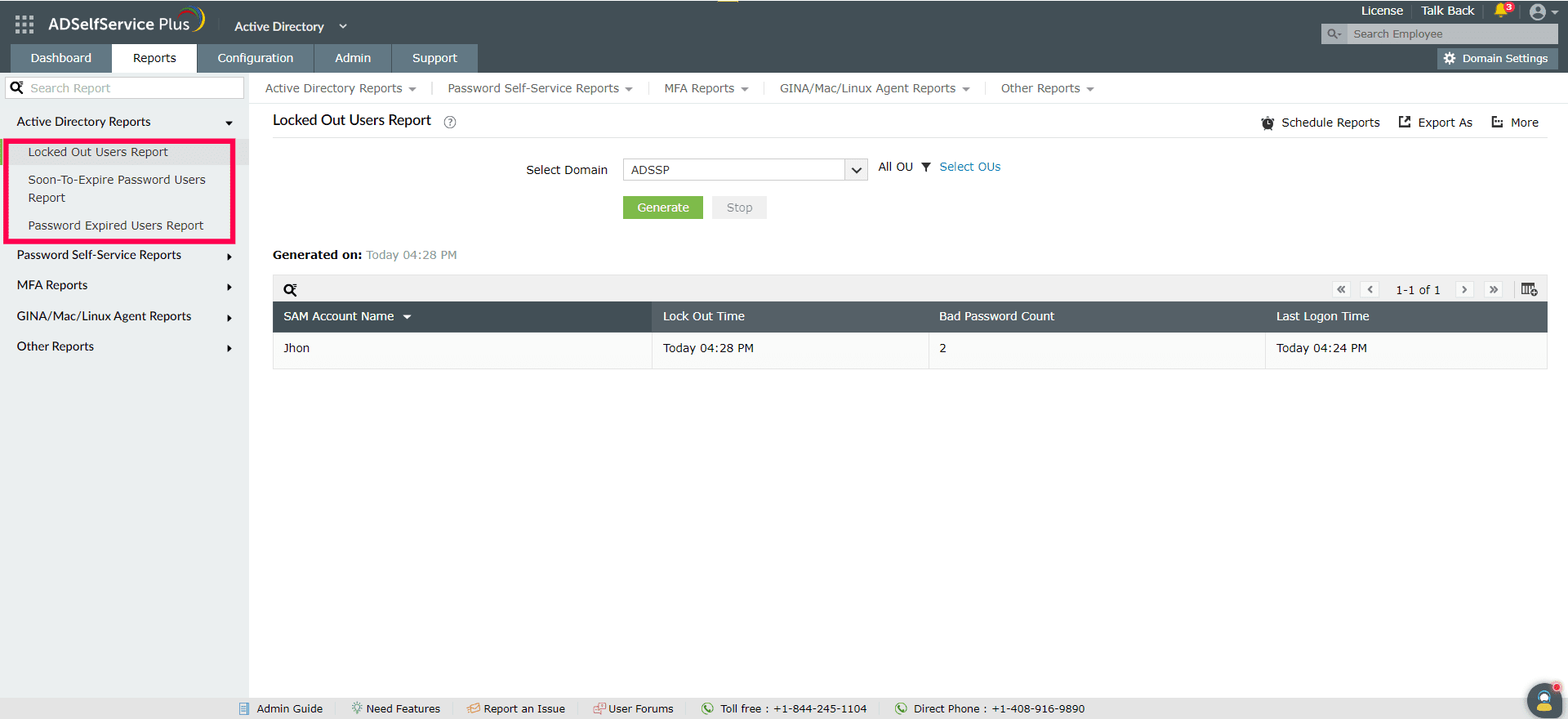Jump to the last page arrow
Image resolution: width=1568 pixels, height=719 pixels.
[x=1494, y=289]
